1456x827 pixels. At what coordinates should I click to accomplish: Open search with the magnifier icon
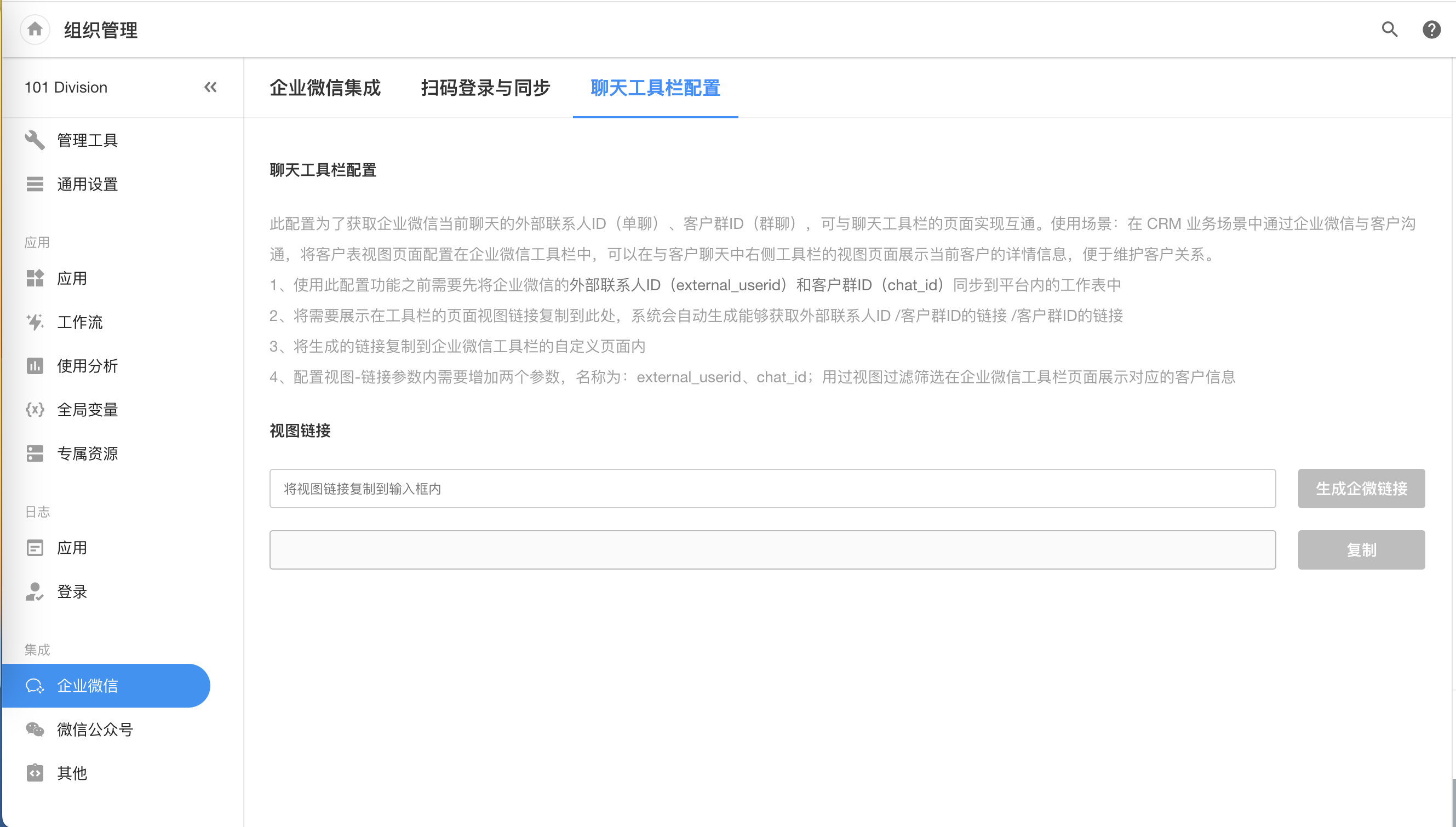(x=1390, y=29)
